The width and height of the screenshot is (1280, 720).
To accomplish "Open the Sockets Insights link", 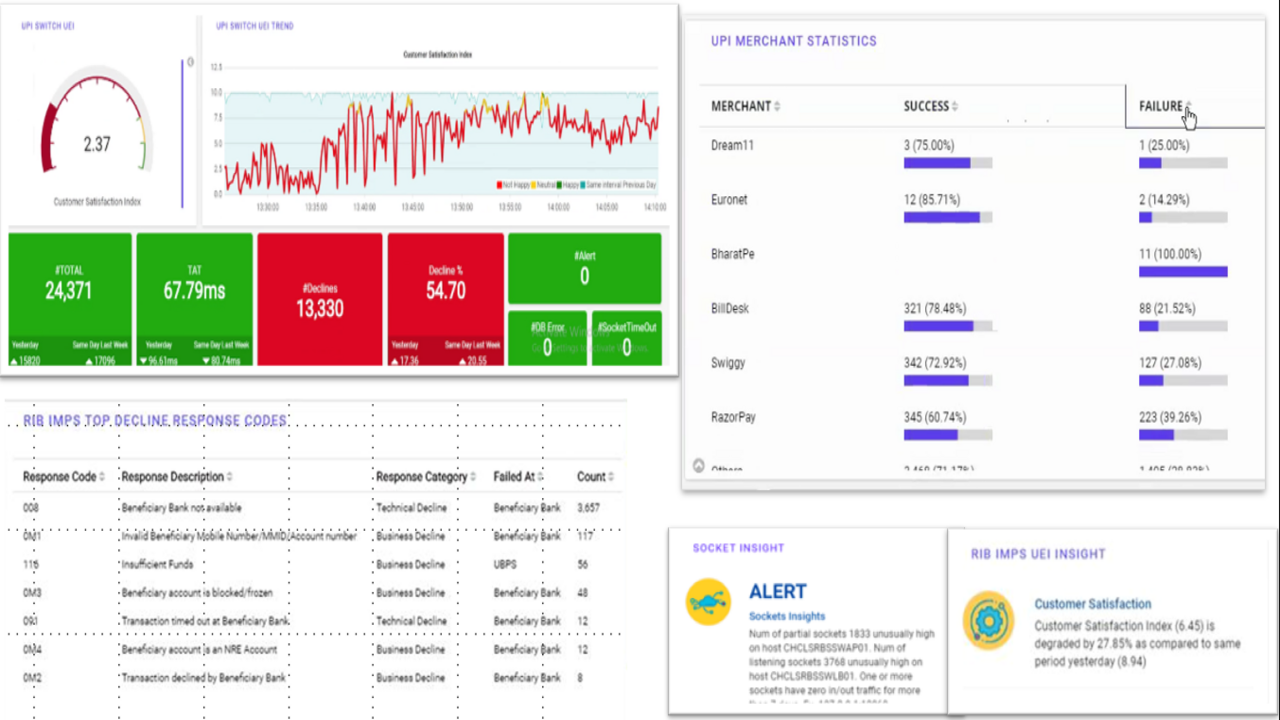I will 787,616.
